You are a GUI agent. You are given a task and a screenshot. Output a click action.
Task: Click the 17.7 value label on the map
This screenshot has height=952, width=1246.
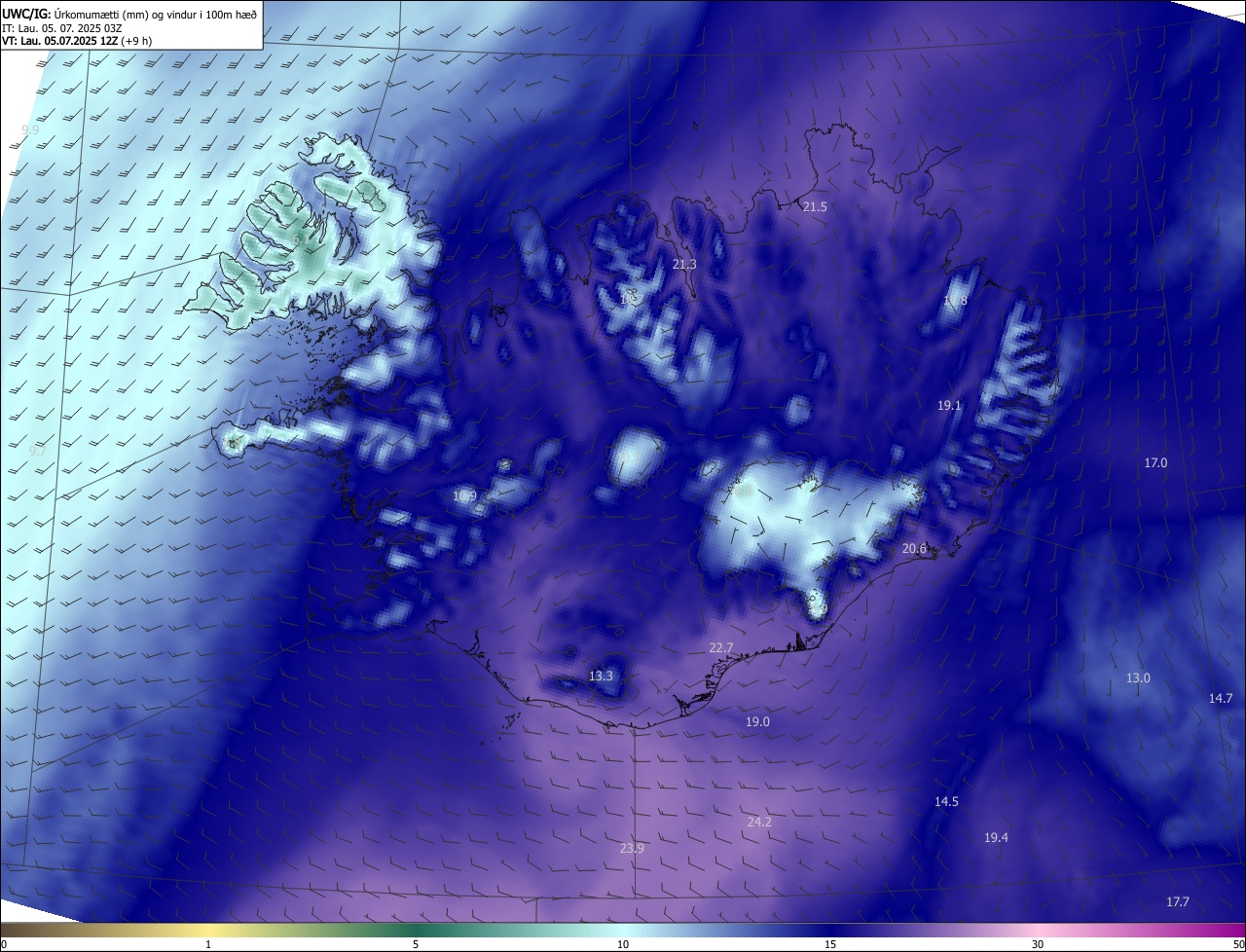pos(1178,902)
